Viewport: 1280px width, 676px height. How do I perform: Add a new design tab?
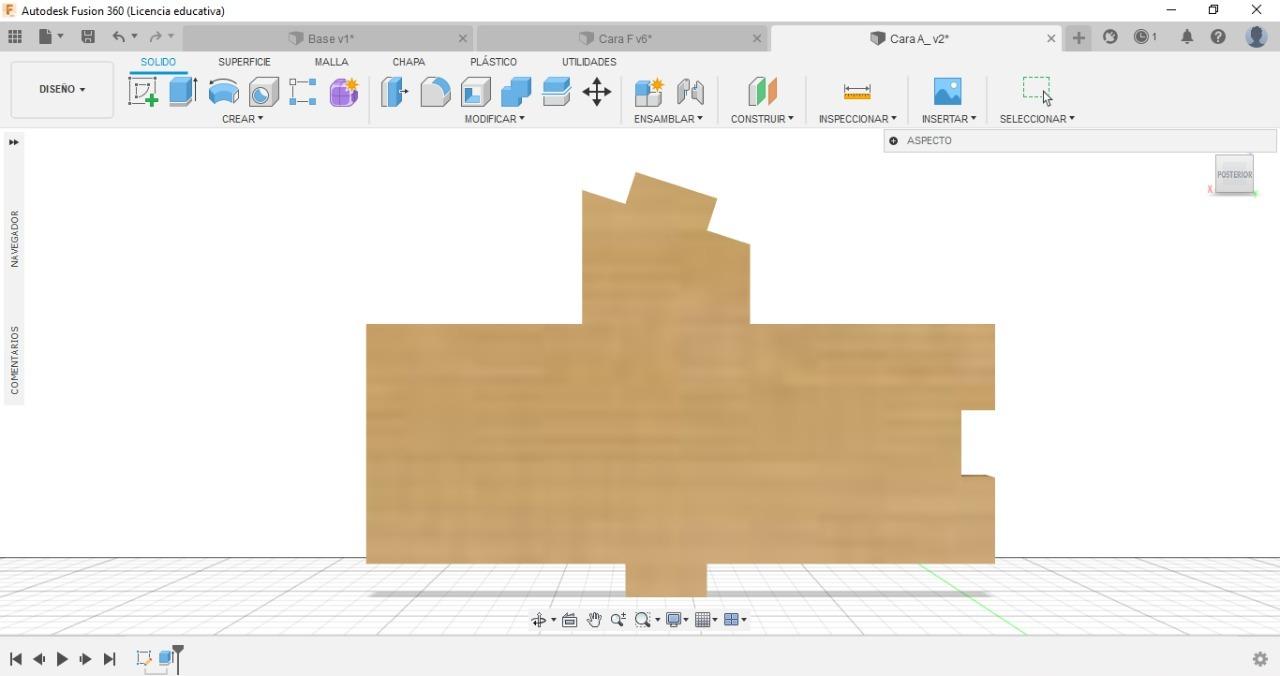coord(1078,38)
